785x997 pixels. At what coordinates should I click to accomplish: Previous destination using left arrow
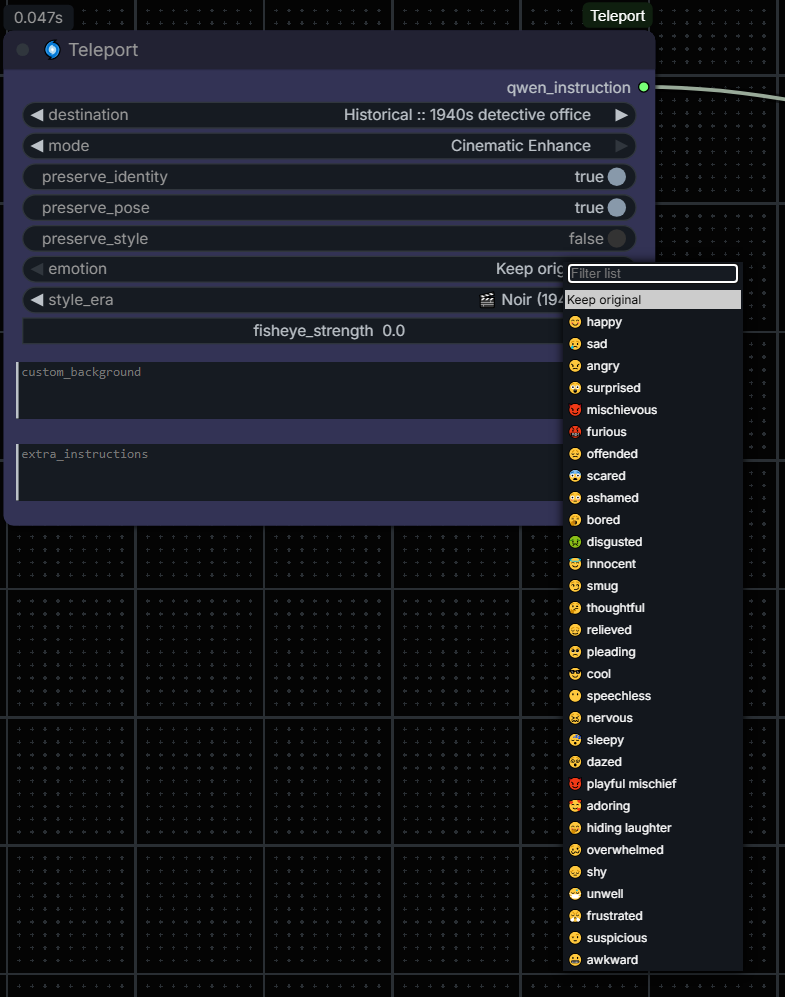point(37,115)
